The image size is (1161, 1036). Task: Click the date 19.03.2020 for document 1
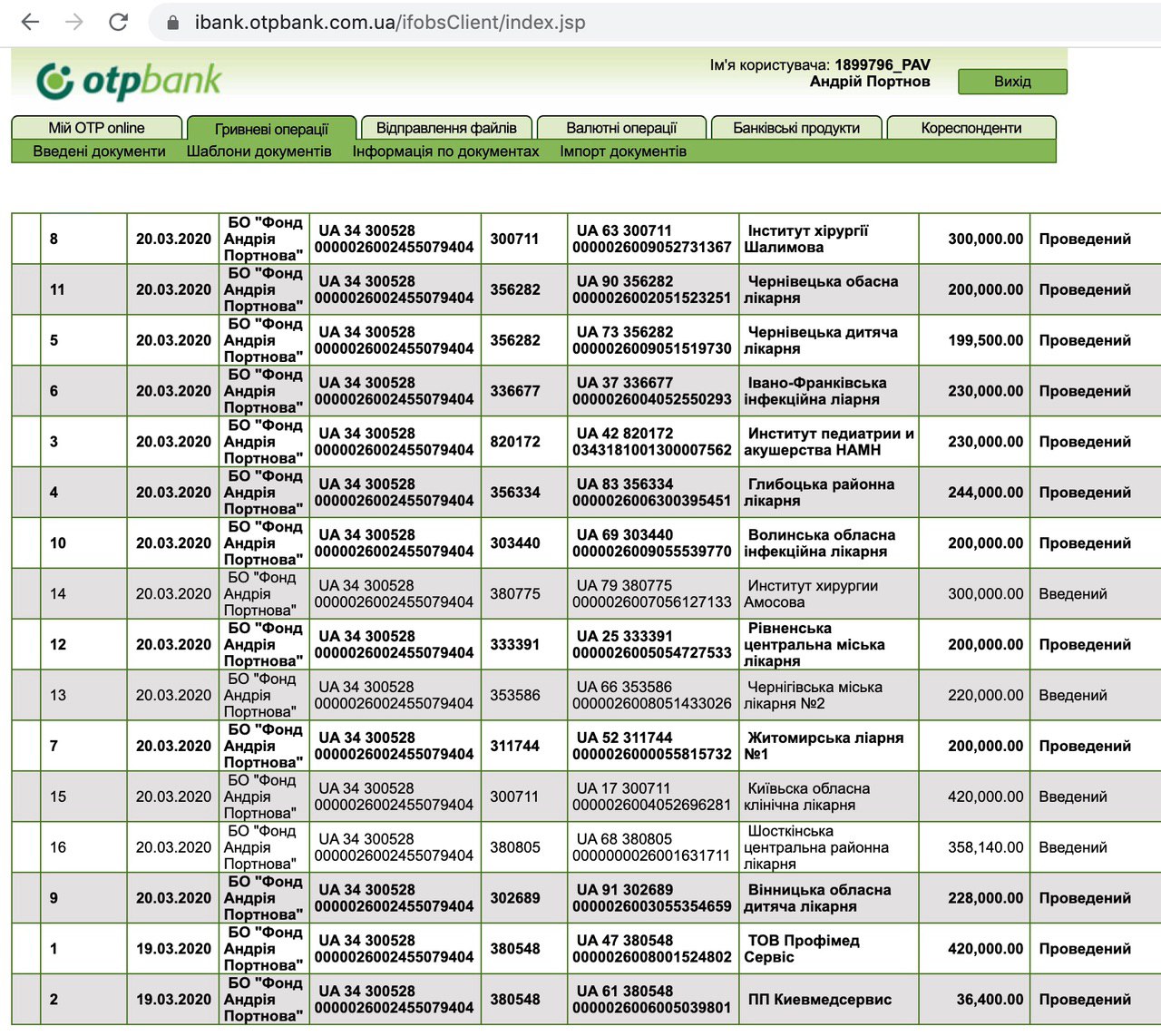pyautogui.click(x=173, y=950)
